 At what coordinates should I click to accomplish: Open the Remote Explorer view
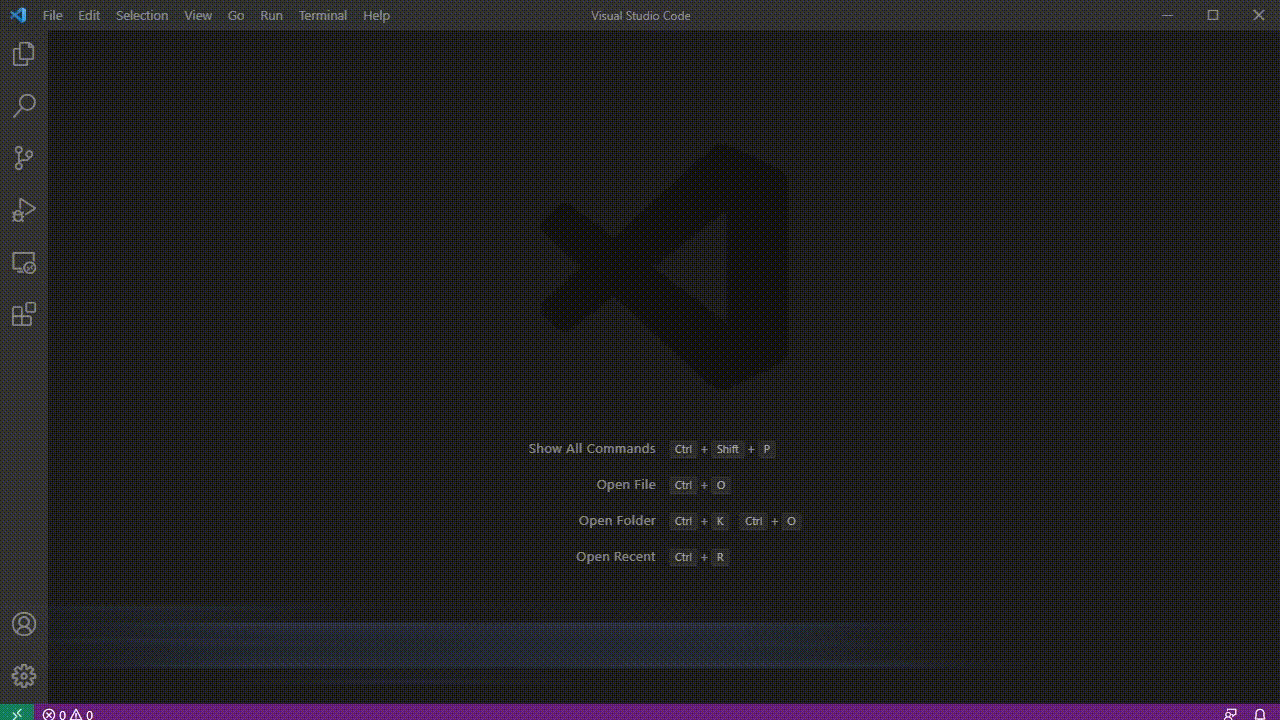[22, 262]
